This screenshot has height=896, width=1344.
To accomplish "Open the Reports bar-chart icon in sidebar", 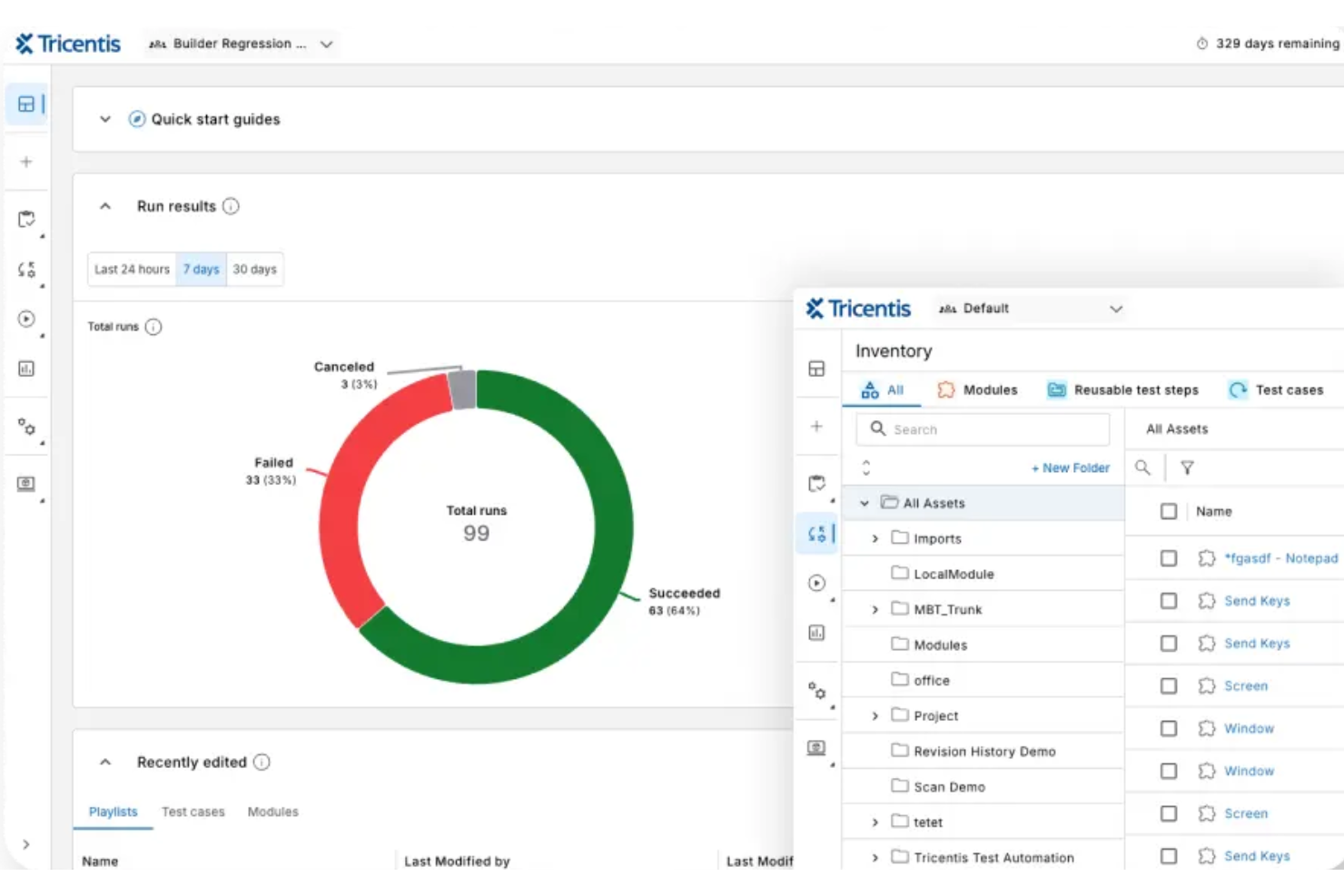I will click(26, 369).
